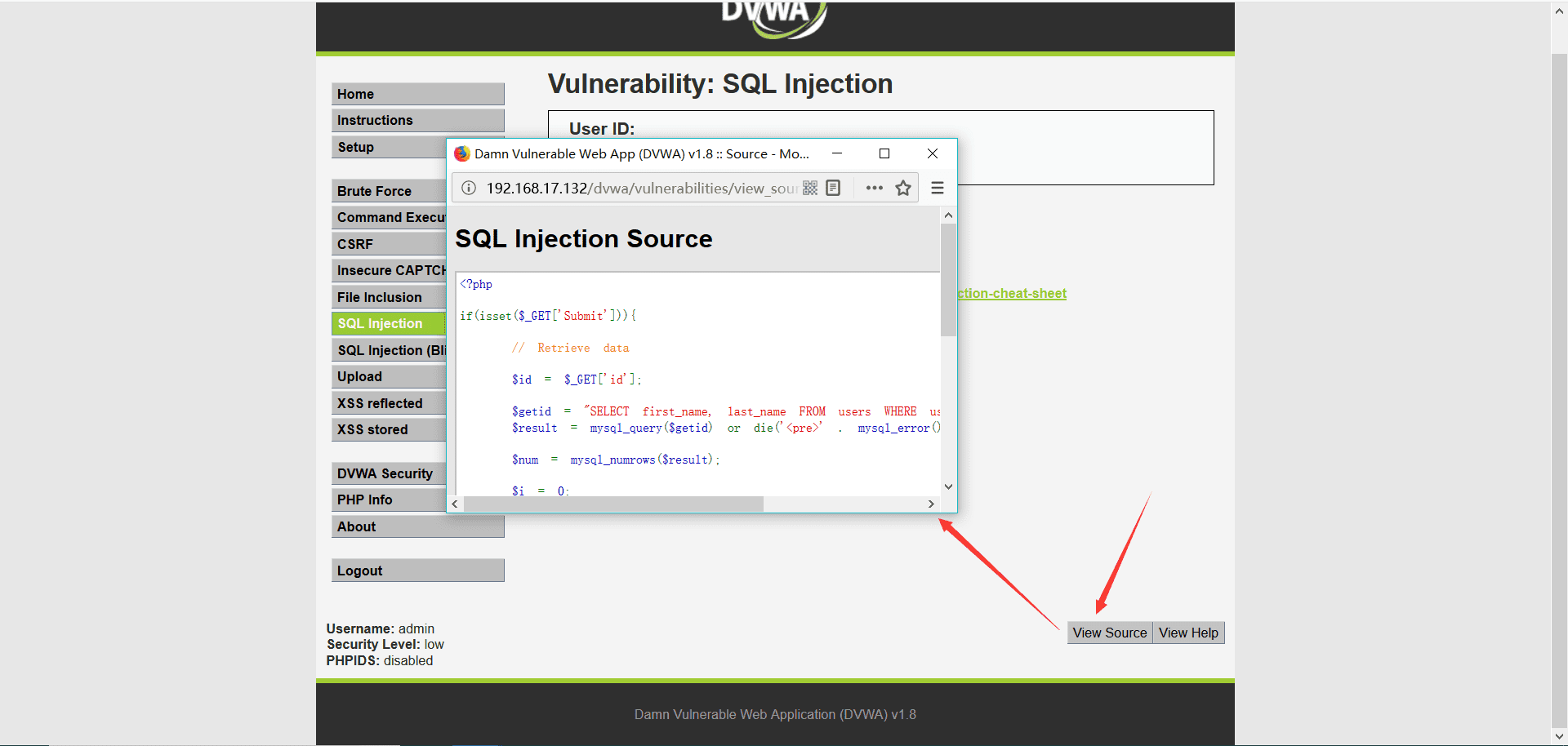Image resolution: width=1568 pixels, height=746 pixels.
Task: Click popup horizontal scrollbar right arrow
Action: pos(931,504)
